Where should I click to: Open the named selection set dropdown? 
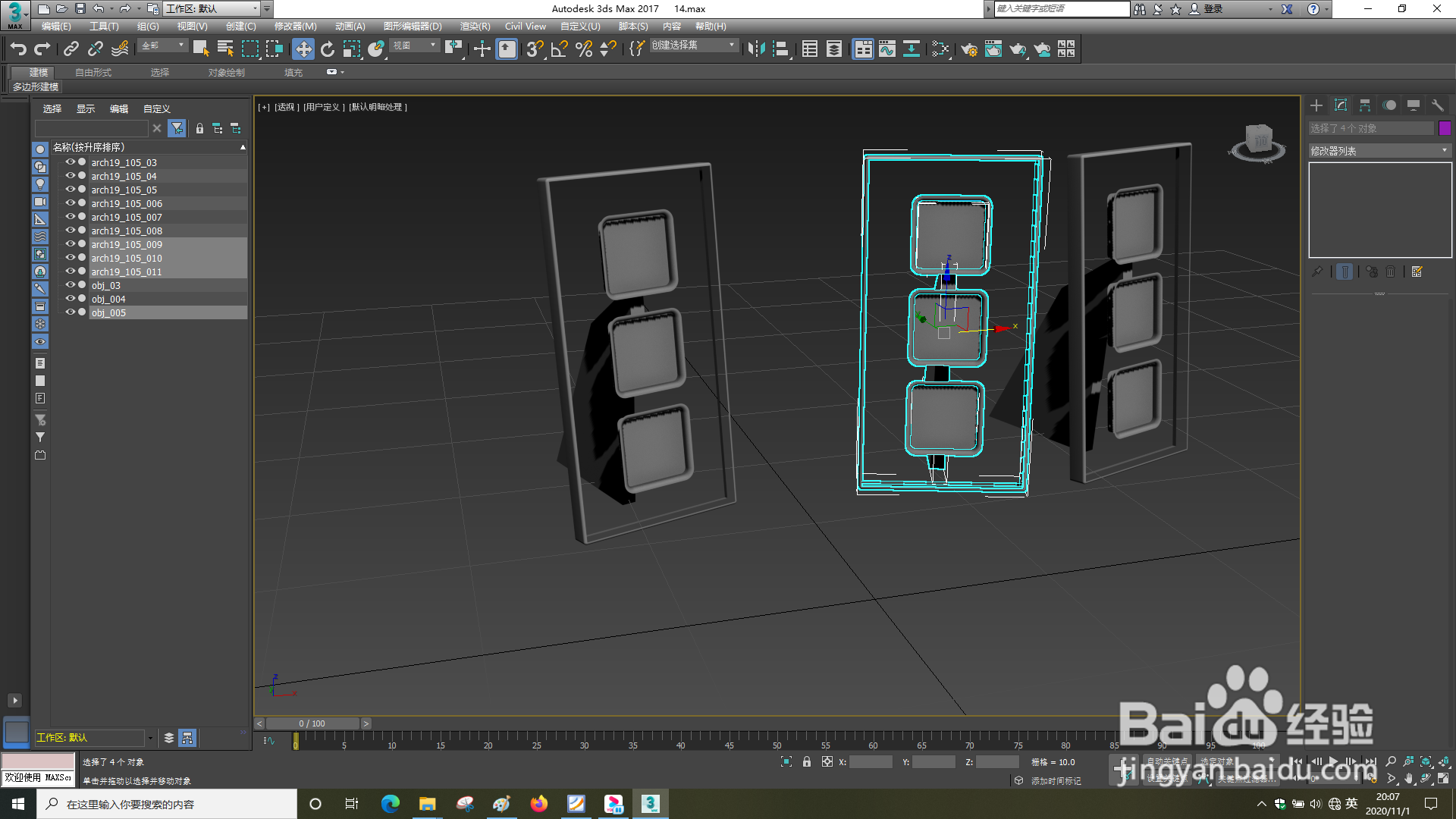coord(731,45)
